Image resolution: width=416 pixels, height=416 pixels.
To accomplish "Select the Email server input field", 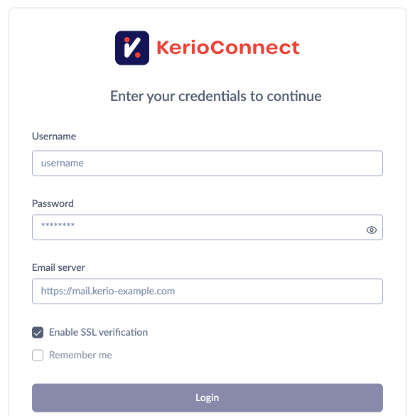I will [207, 291].
